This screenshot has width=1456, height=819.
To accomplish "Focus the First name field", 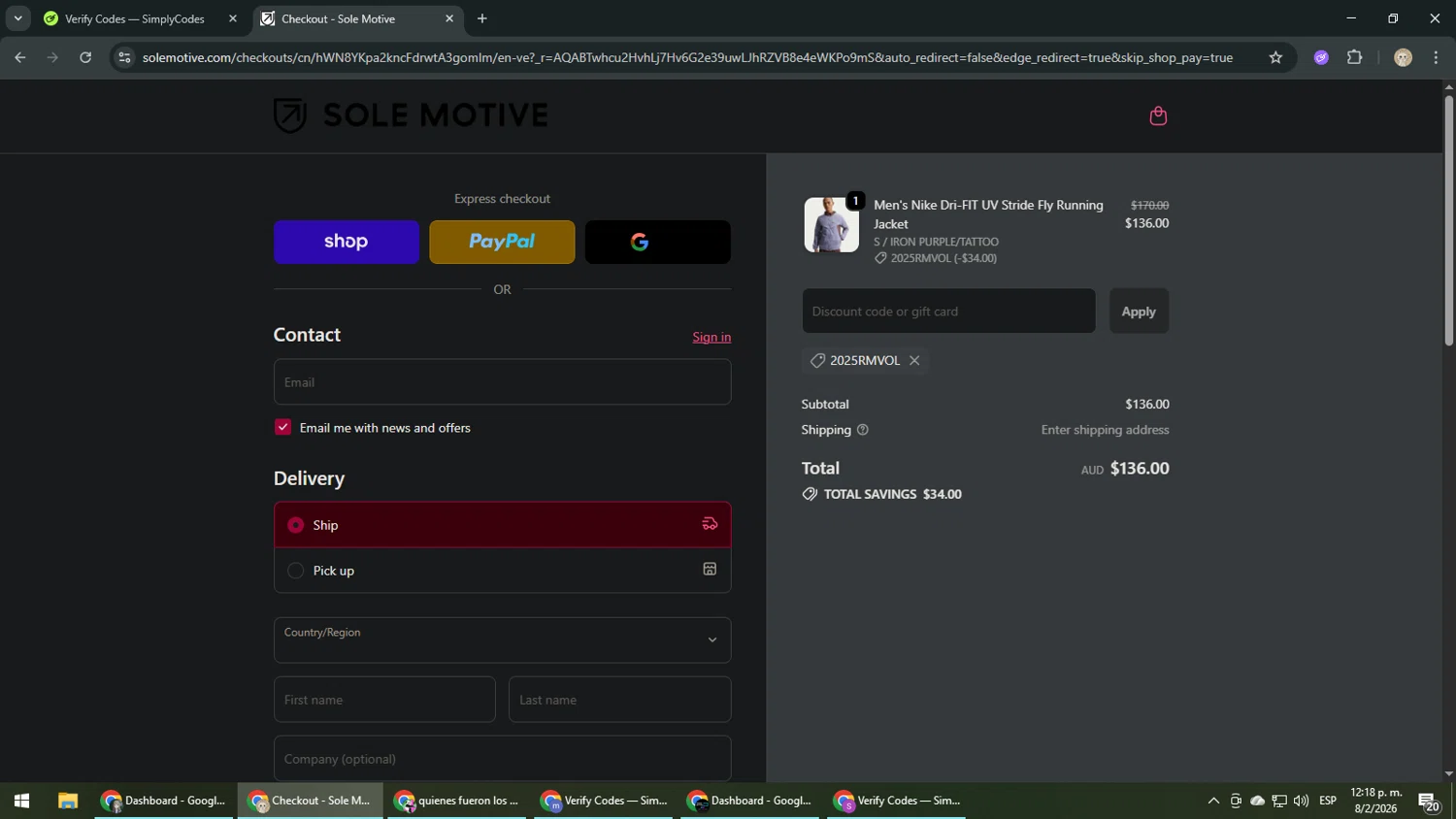I will click(x=384, y=700).
